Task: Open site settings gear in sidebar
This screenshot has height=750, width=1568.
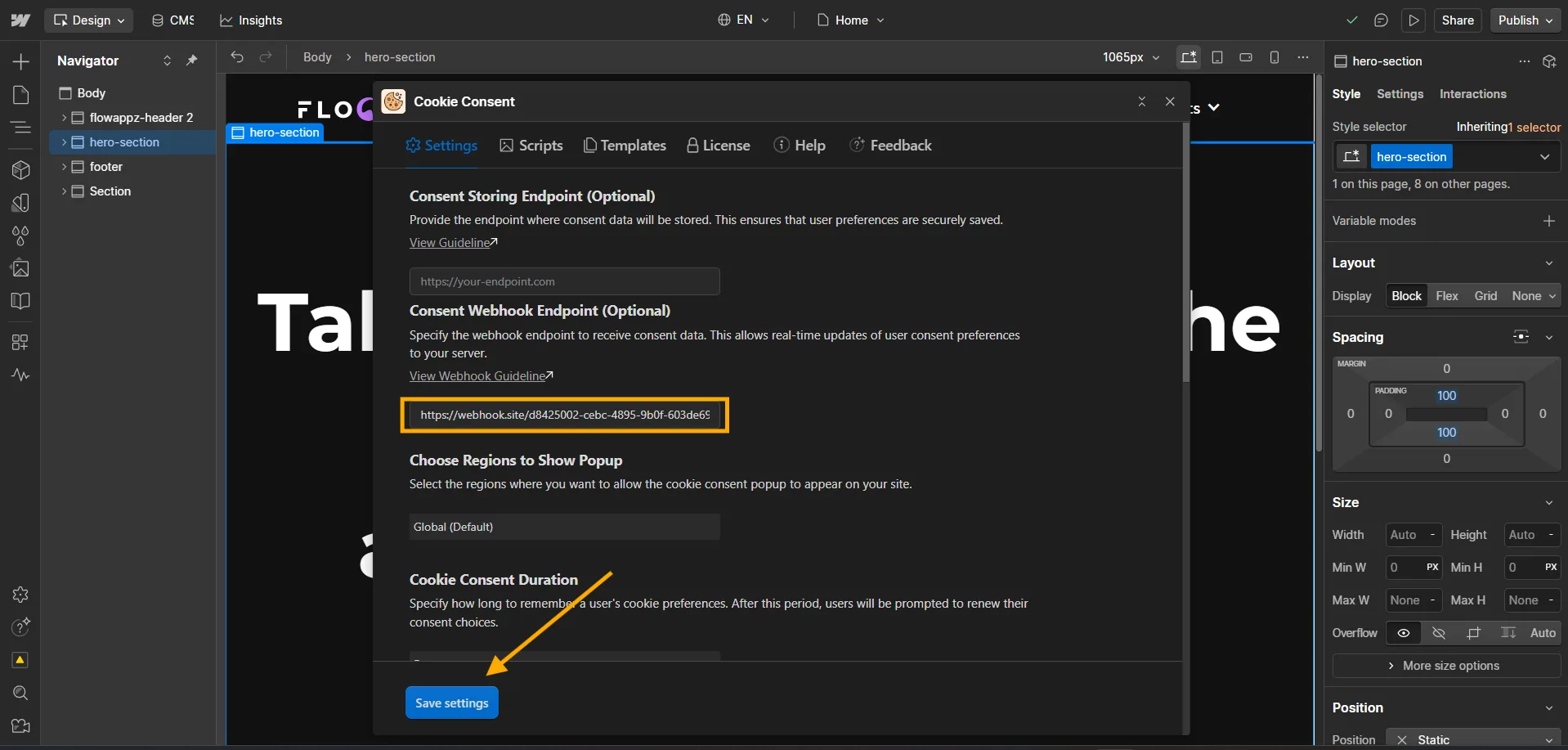Action: [21, 595]
